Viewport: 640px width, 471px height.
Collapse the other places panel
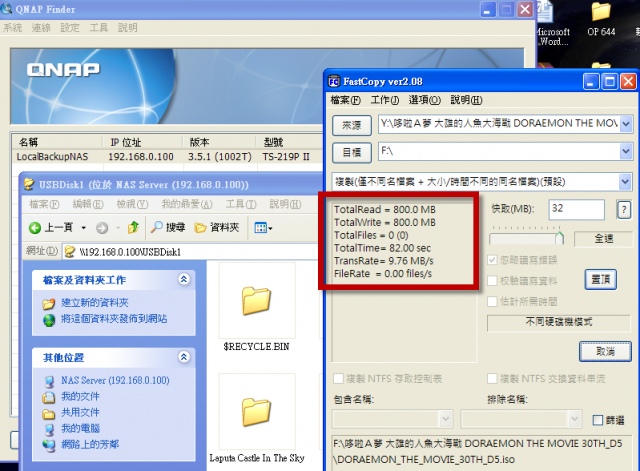(184, 357)
